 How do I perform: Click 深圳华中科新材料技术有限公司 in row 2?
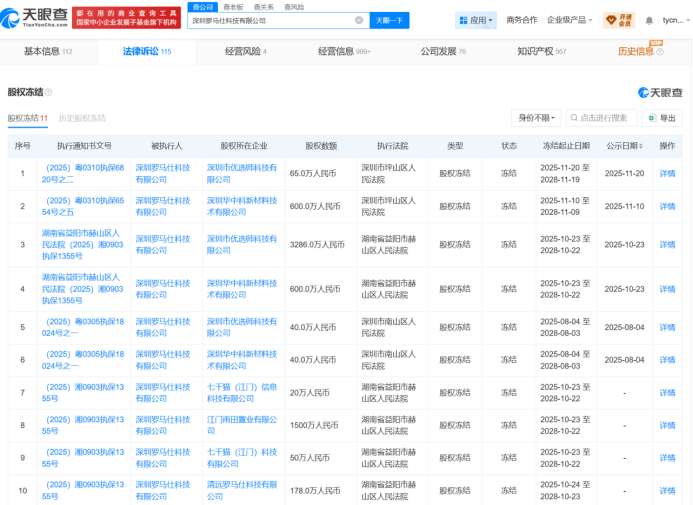coord(242,206)
